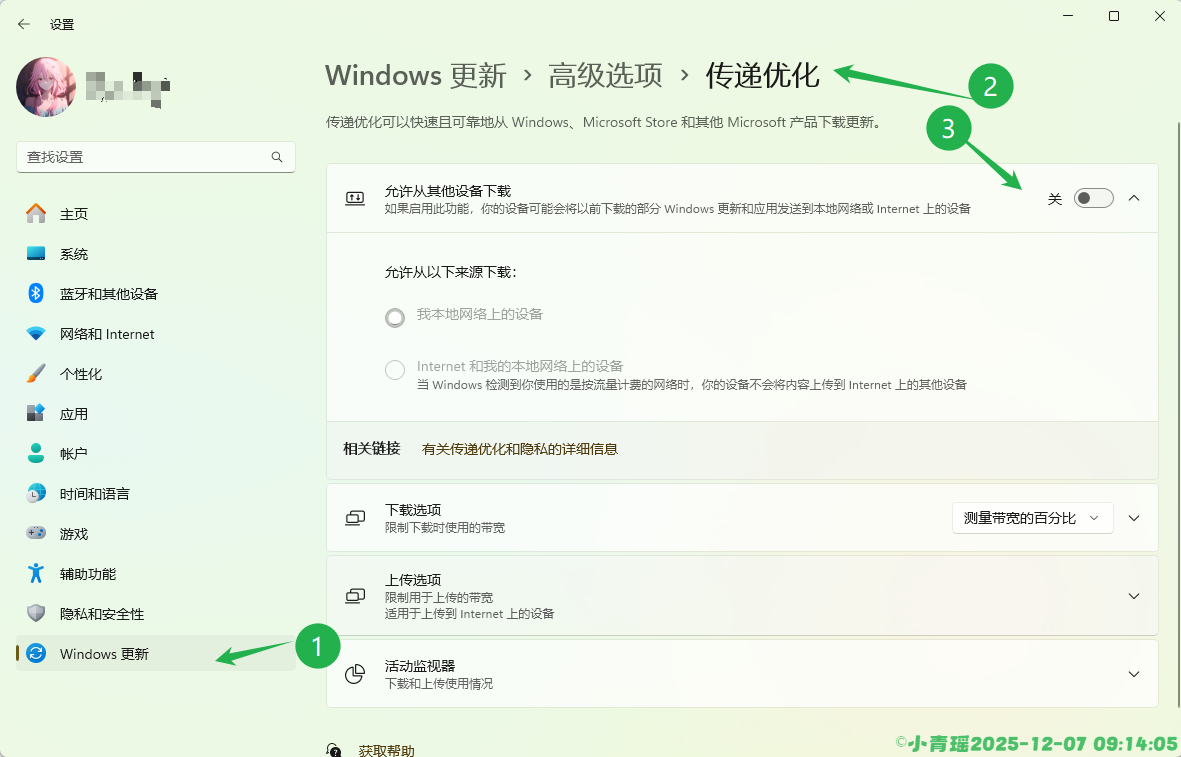Collapse the 允许从其他设备下载 section chevron

[x=1133, y=198]
